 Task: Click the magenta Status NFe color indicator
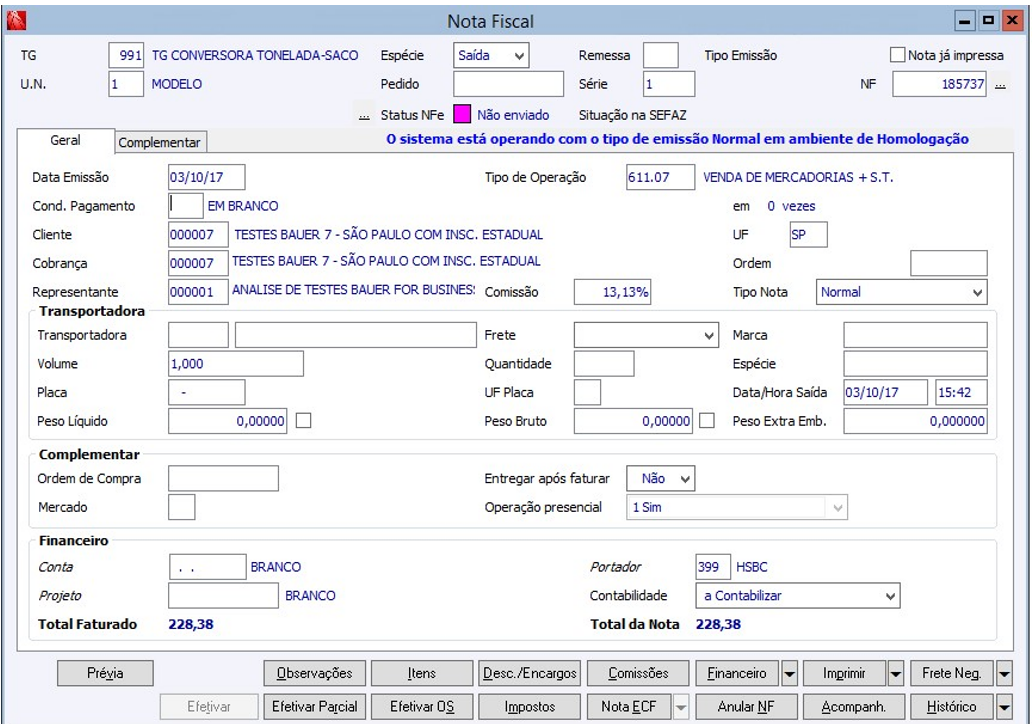(463, 115)
